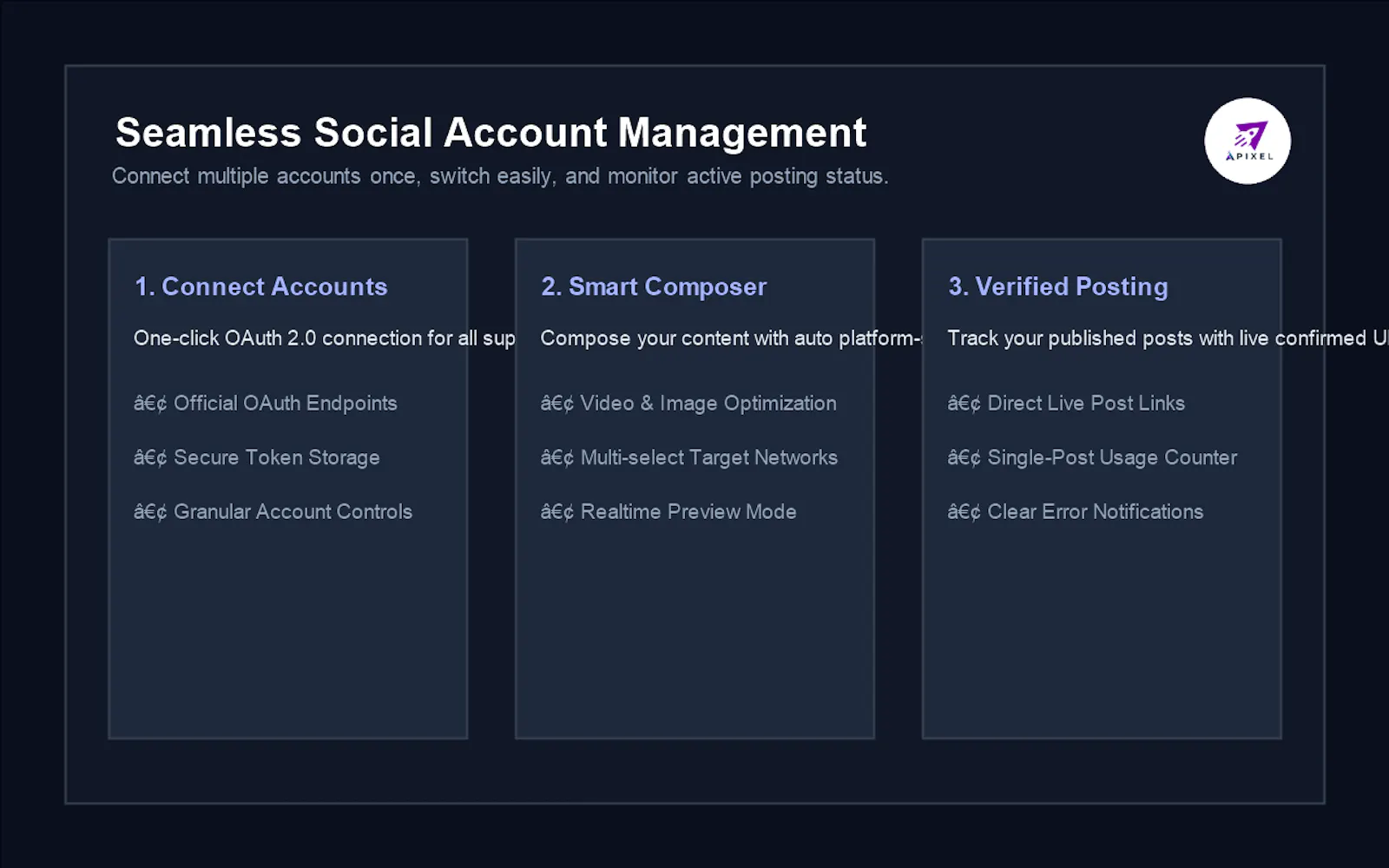The height and width of the screenshot is (868, 1389).
Task: Select the "1. Connect Accounts" heading
Action: click(261, 286)
